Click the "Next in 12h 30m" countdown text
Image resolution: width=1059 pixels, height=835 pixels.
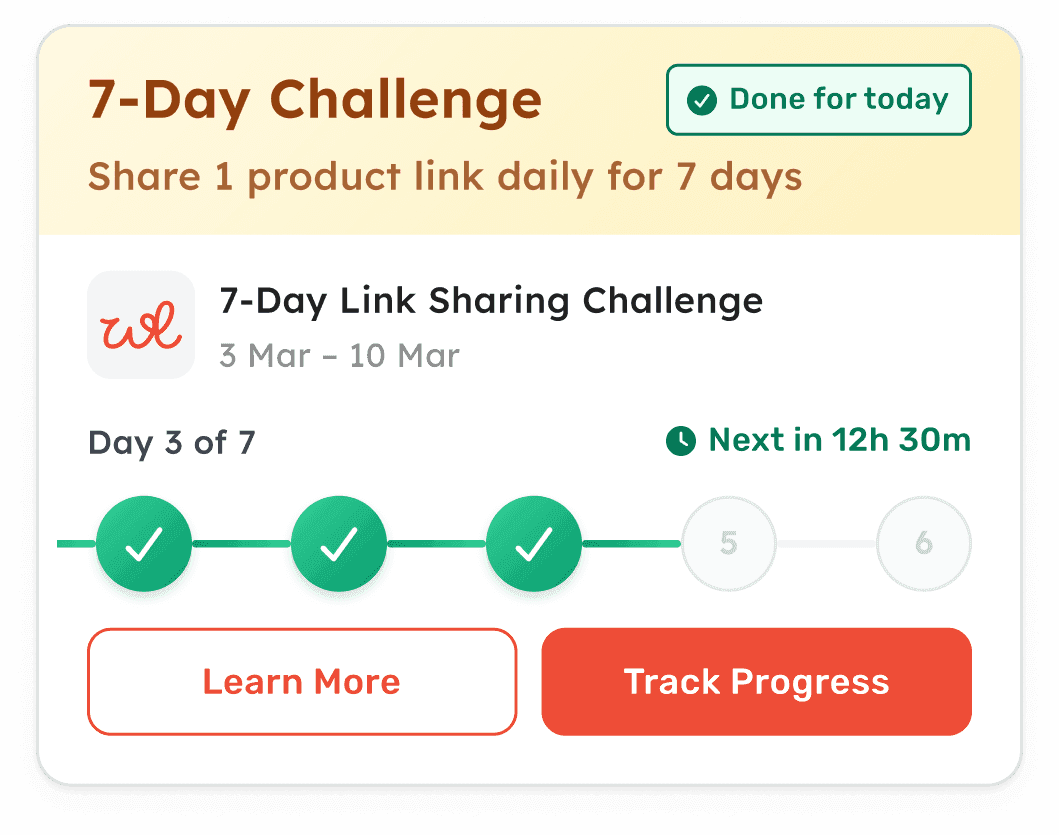pyautogui.click(x=839, y=440)
